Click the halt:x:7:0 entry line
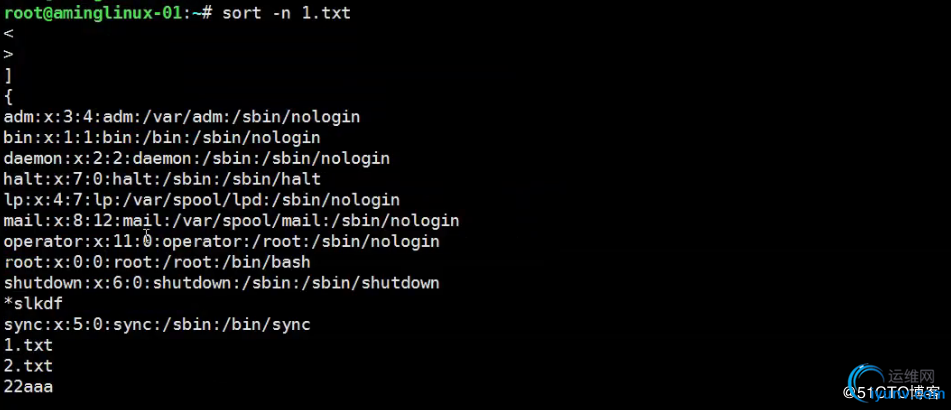 click(161, 179)
